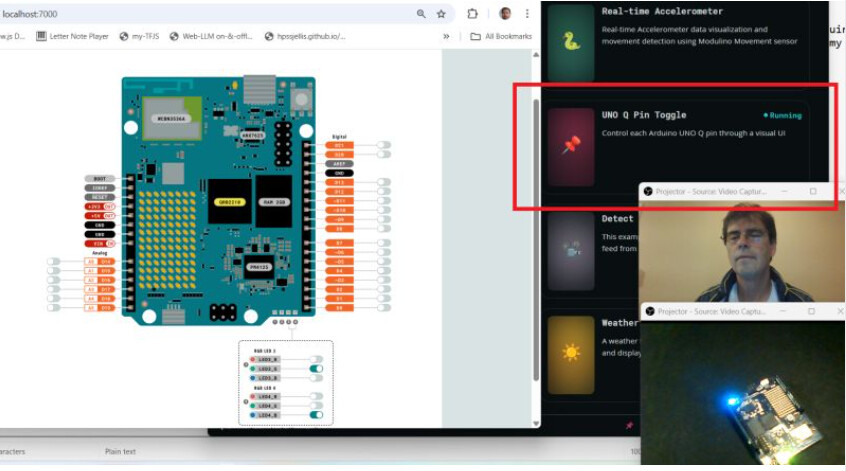Click the localhost:7000 address bar
The height and width of the screenshot is (471, 846).
coord(200,14)
